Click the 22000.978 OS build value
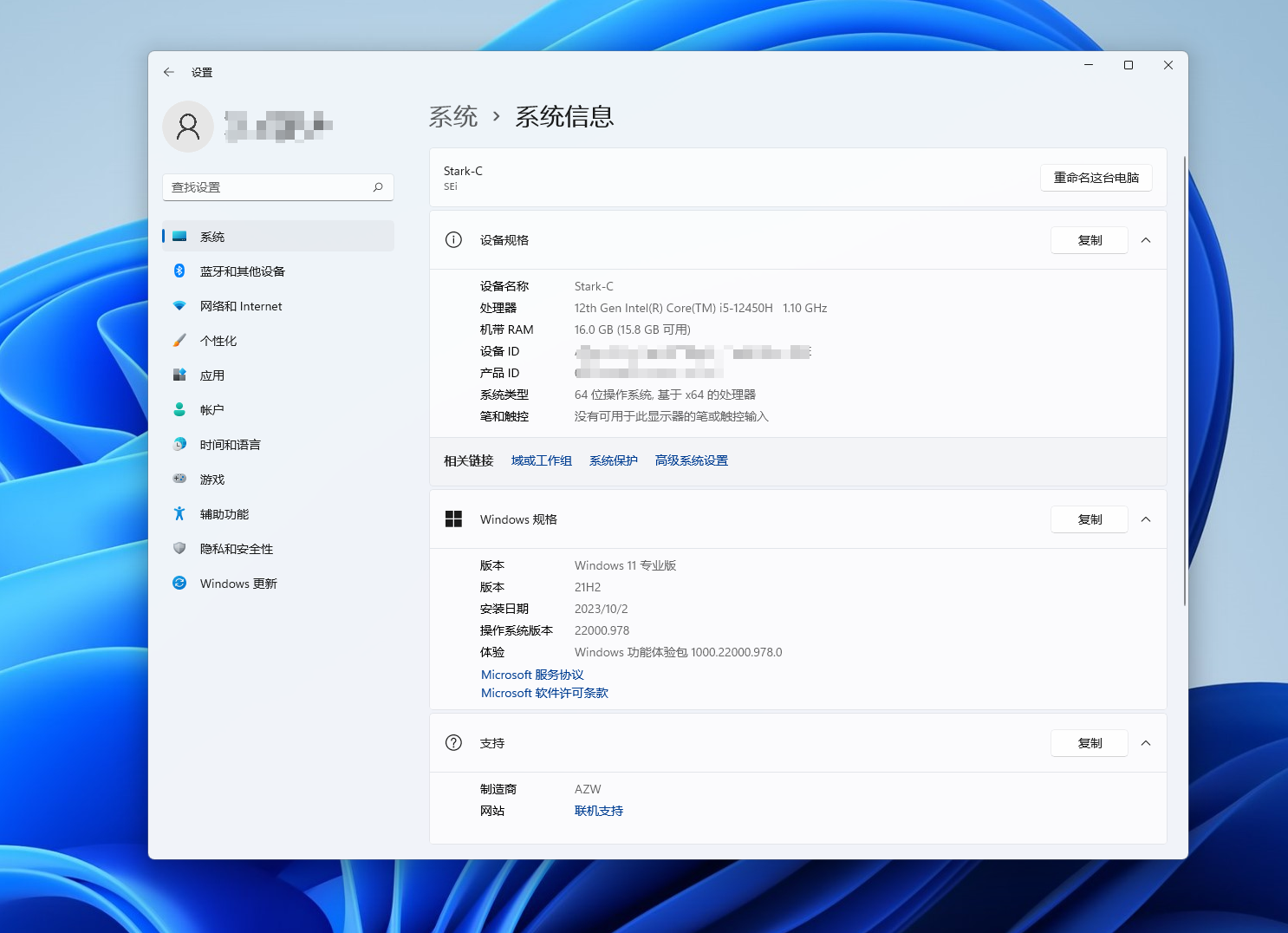Image resolution: width=1288 pixels, height=933 pixels. [602, 630]
